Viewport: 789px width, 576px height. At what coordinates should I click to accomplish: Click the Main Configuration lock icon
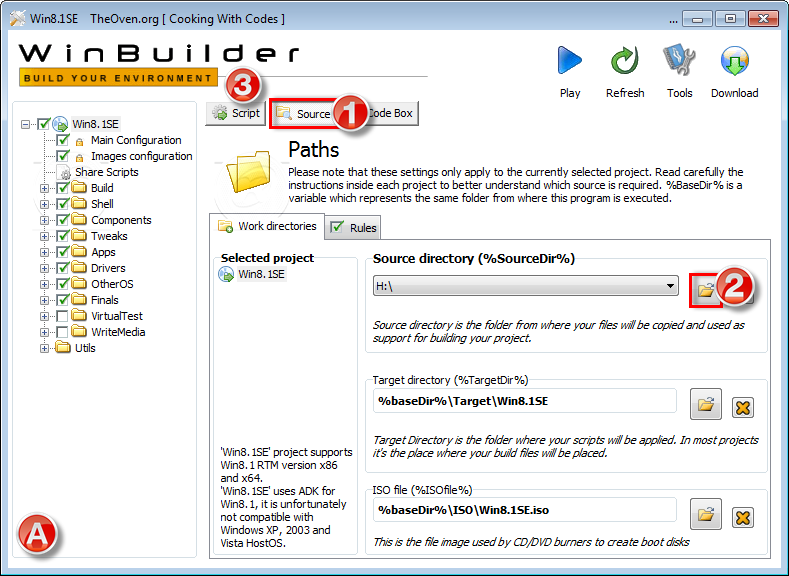pyautogui.click(x=79, y=142)
